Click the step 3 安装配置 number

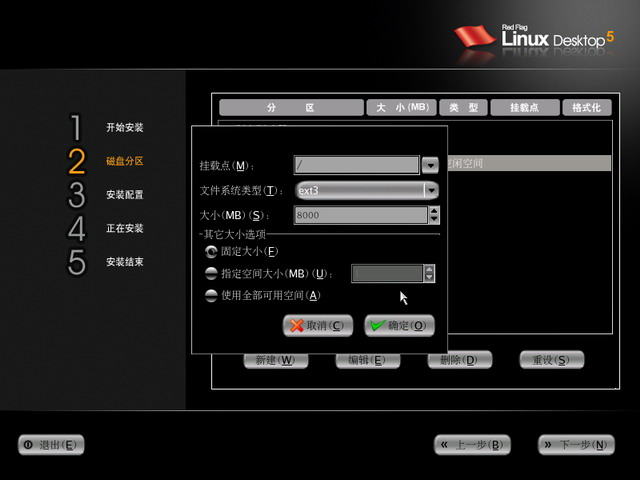point(76,195)
